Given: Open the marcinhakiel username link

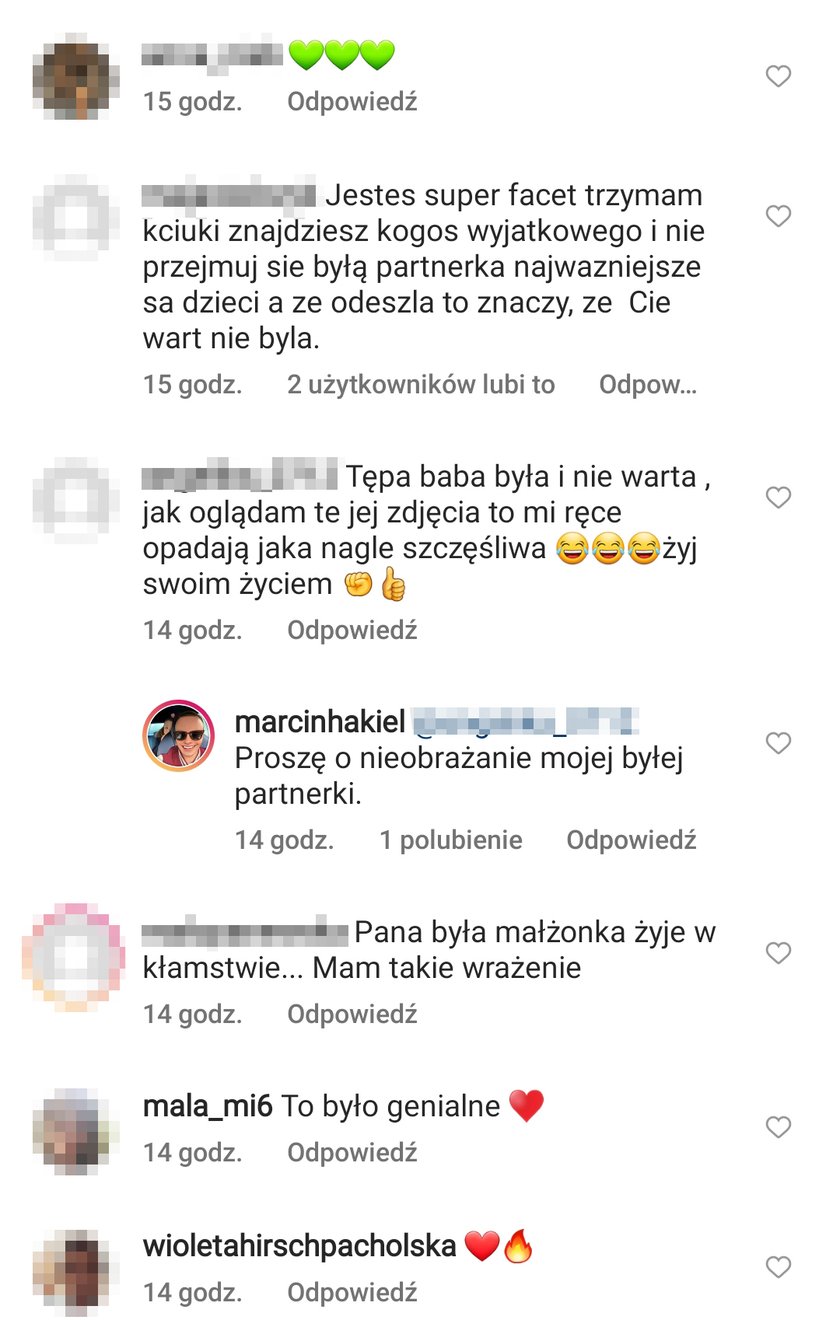Looking at the screenshot, I should pyautogui.click(x=317, y=722).
